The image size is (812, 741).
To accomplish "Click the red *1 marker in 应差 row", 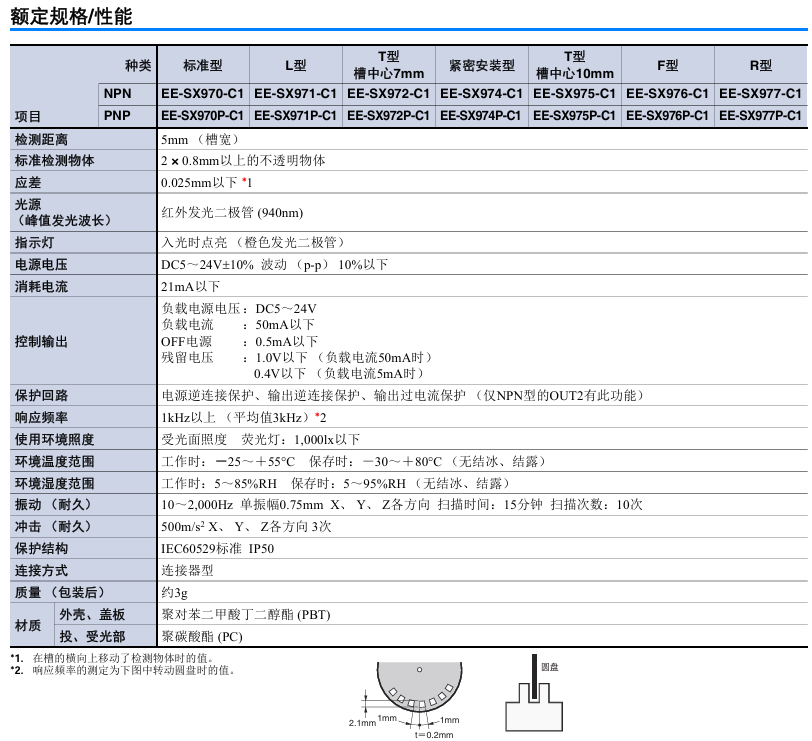I will (x=247, y=182).
